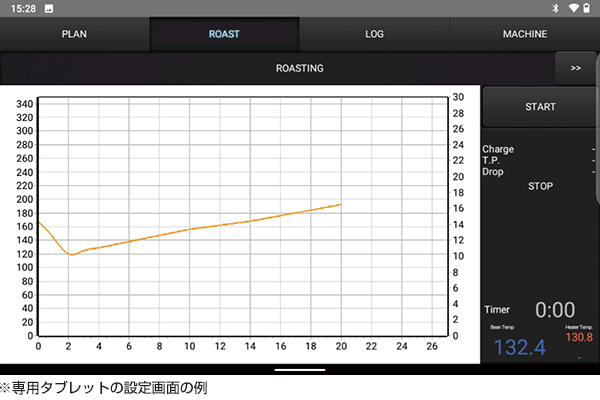Tap the T.P. turning point entry
Screen dimensions: 600x400
click(x=492, y=160)
